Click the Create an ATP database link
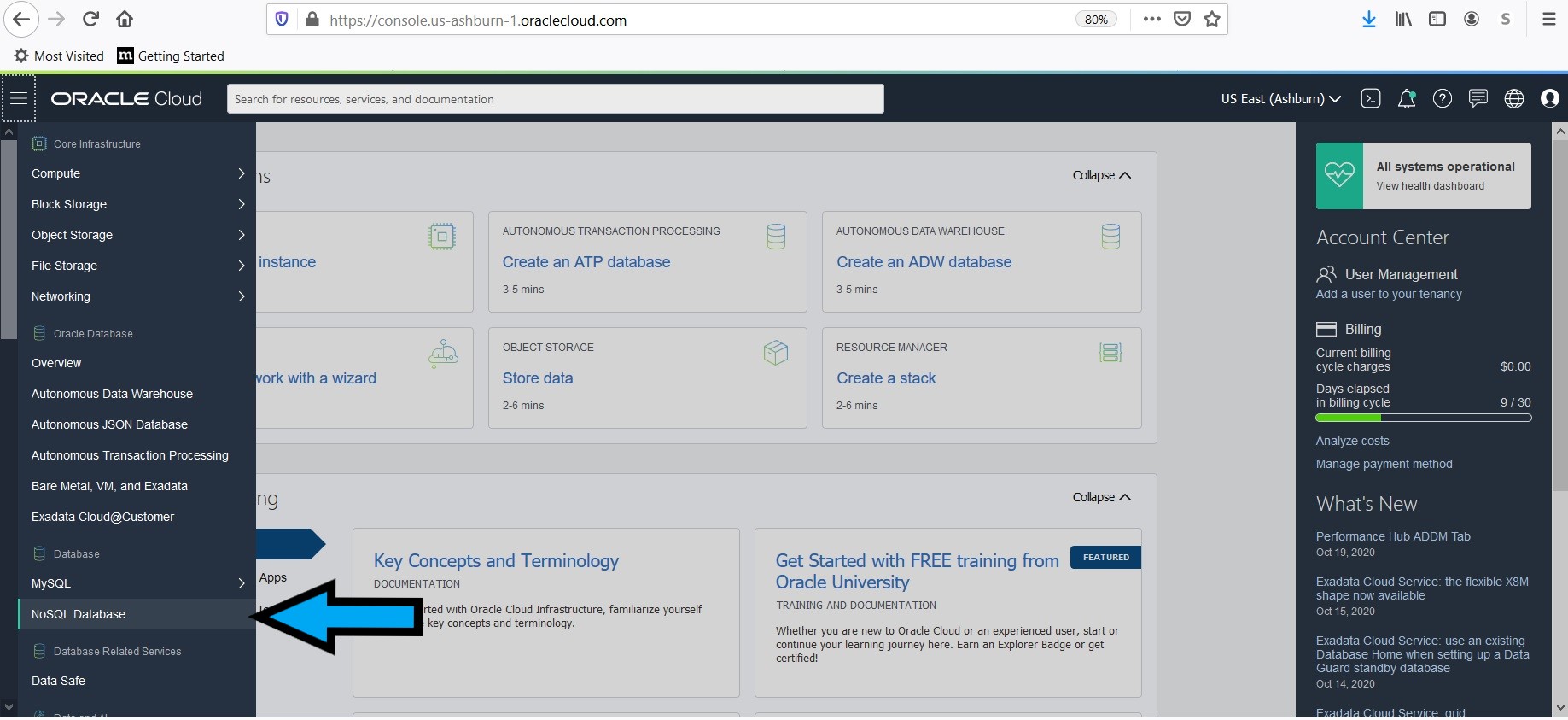Image resolution: width=1568 pixels, height=720 pixels. [586, 262]
